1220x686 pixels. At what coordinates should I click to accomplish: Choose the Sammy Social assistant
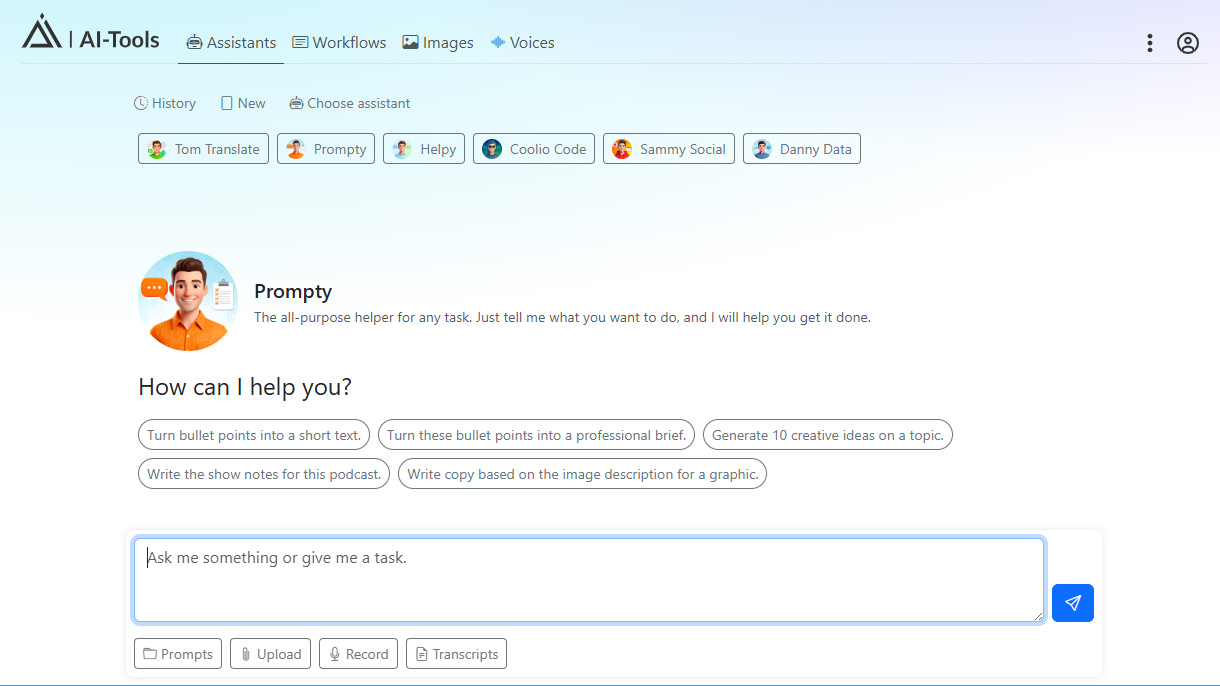(668, 148)
